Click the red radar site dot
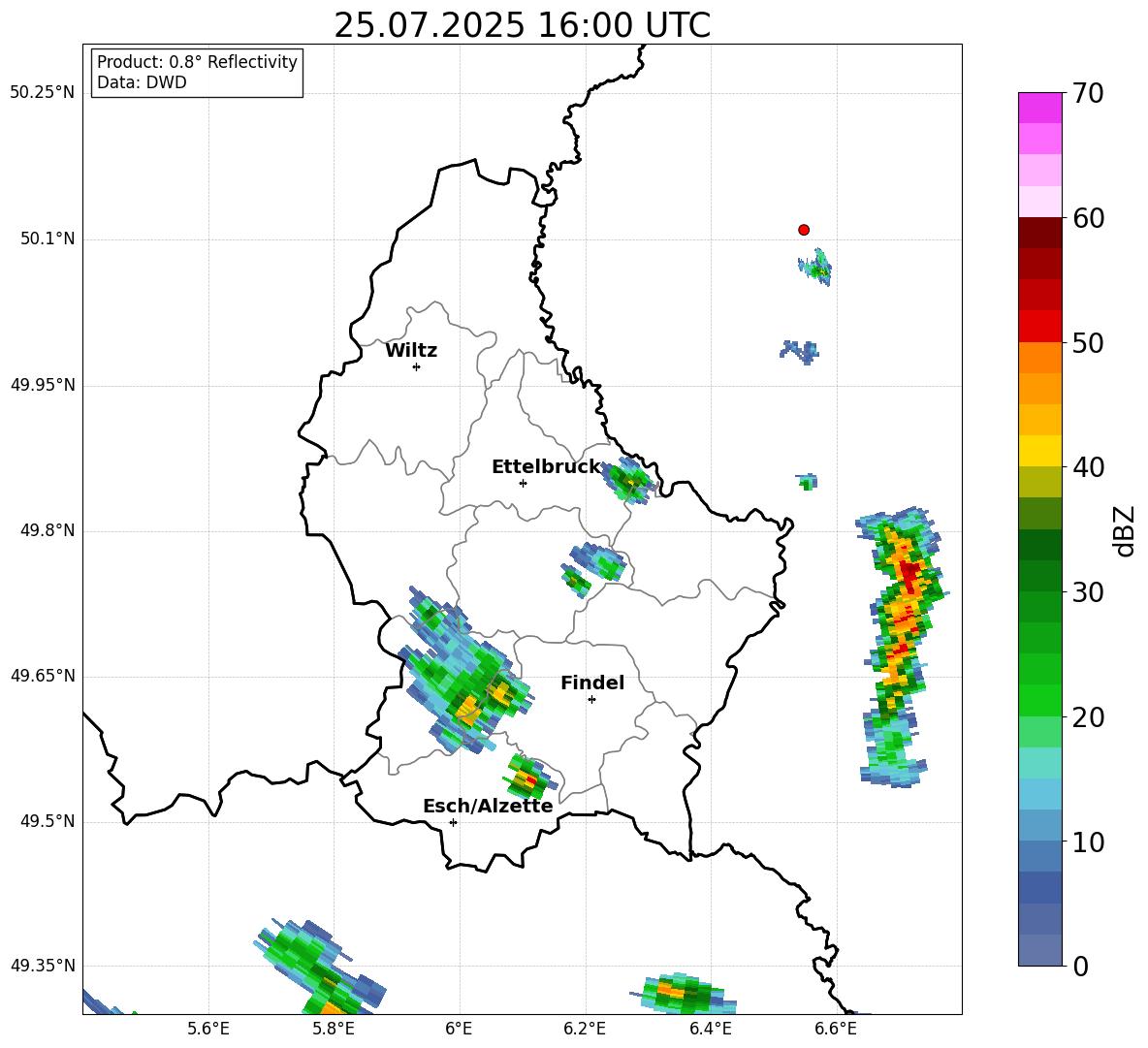 (x=804, y=230)
